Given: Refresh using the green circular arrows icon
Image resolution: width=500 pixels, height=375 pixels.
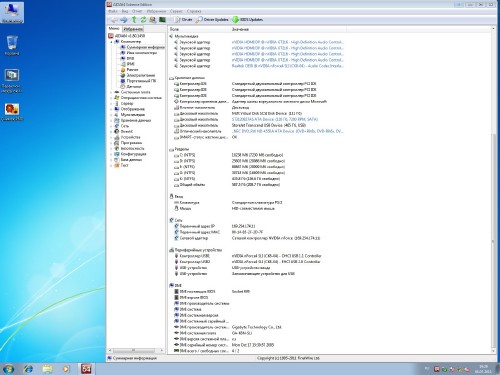Looking at the screenshot, I should tap(143, 20).
